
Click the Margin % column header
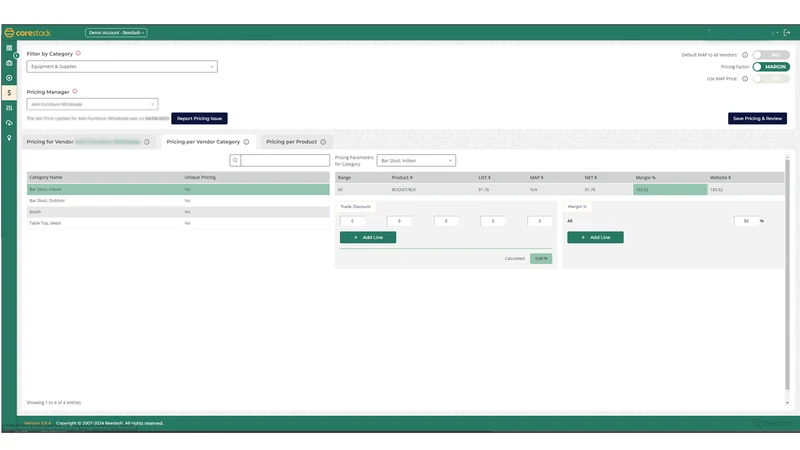(645, 178)
